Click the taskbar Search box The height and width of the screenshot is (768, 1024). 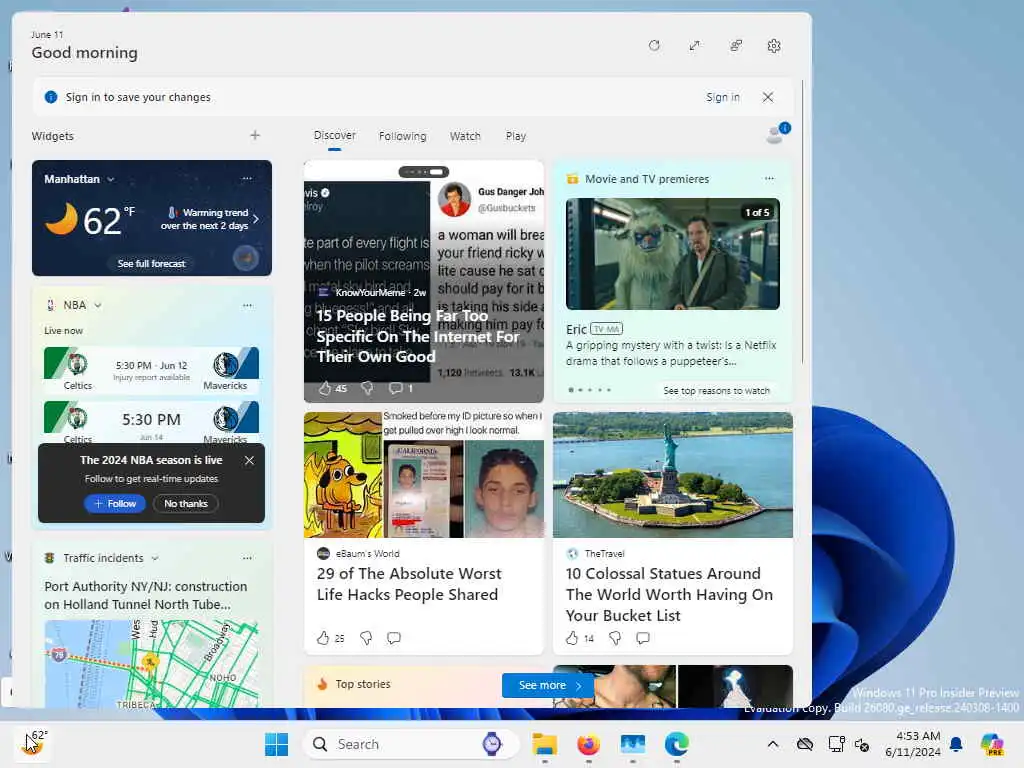[411, 744]
